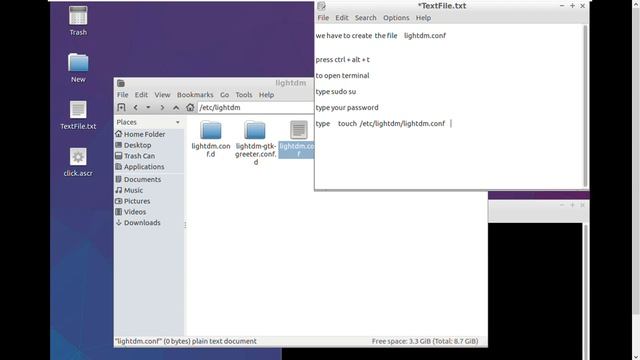
Task: Open the Trash icon on the desktop
Action: pyautogui.click(x=78, y=20)
